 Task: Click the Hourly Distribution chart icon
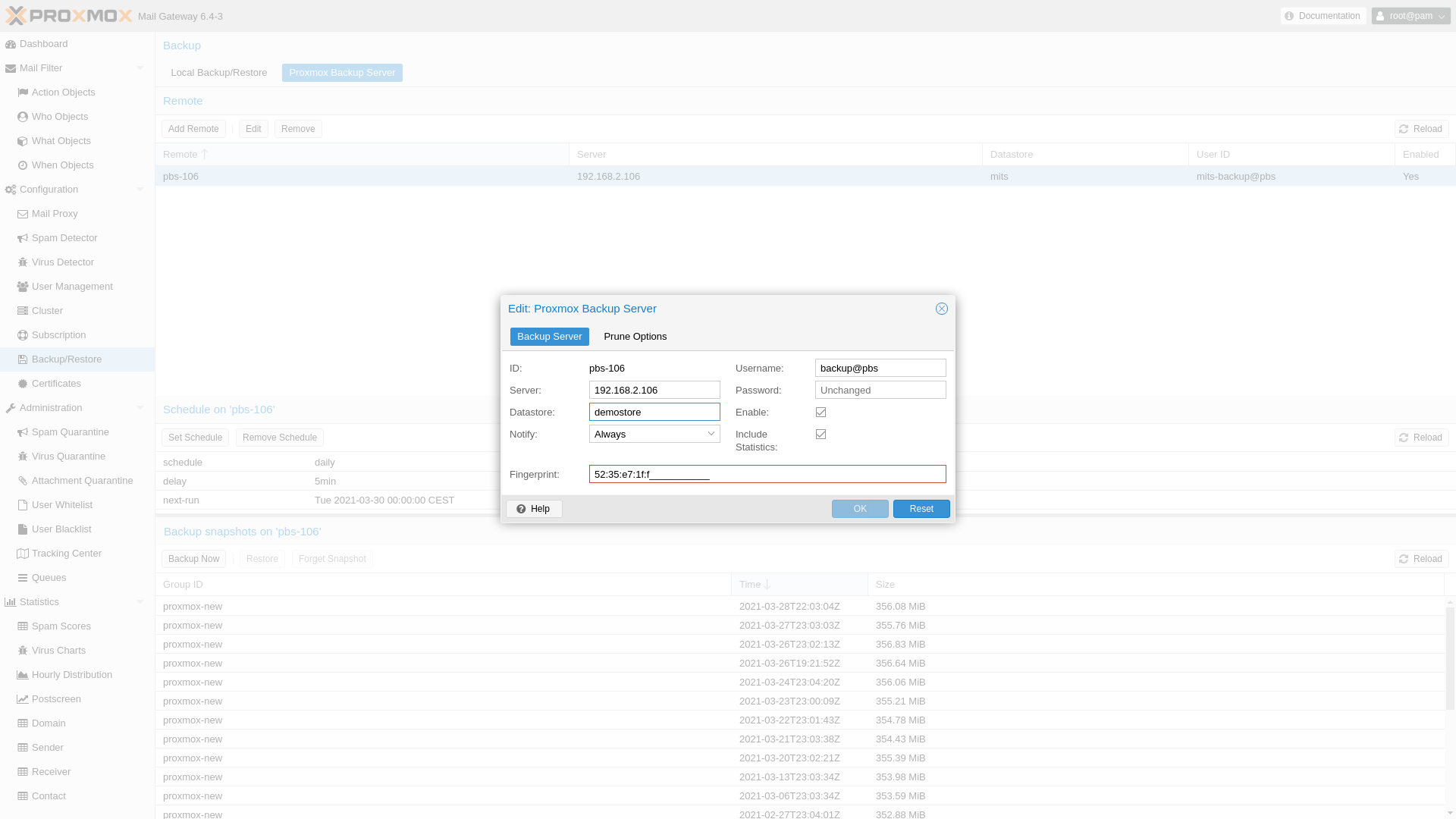click(x=23, y=675)
